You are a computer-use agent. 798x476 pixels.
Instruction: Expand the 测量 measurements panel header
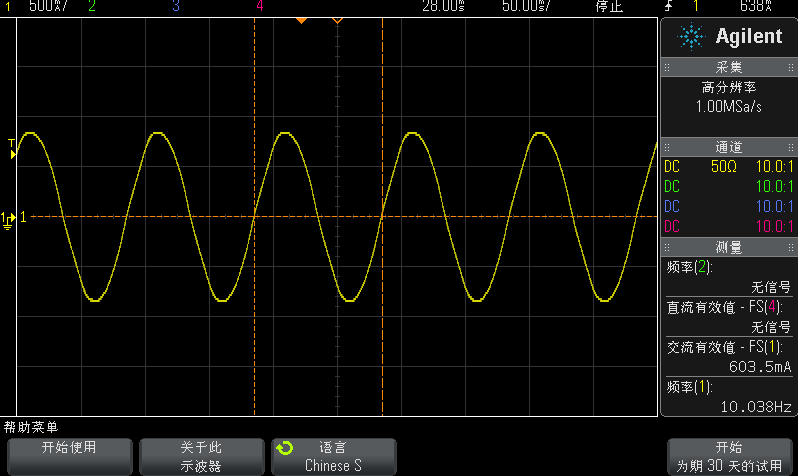[729, 247]
